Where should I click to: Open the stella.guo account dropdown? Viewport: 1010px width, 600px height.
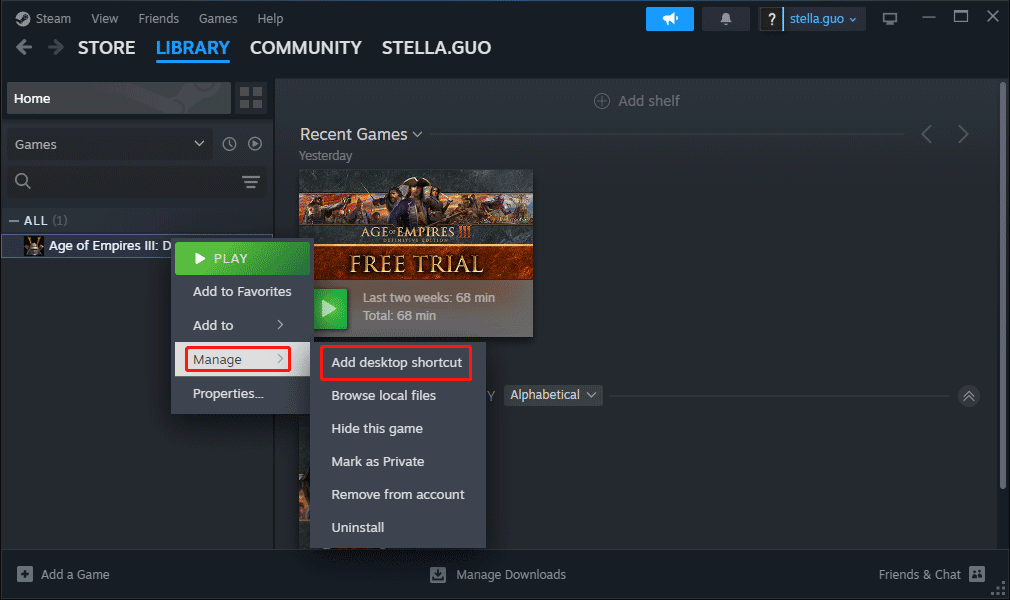823,19
